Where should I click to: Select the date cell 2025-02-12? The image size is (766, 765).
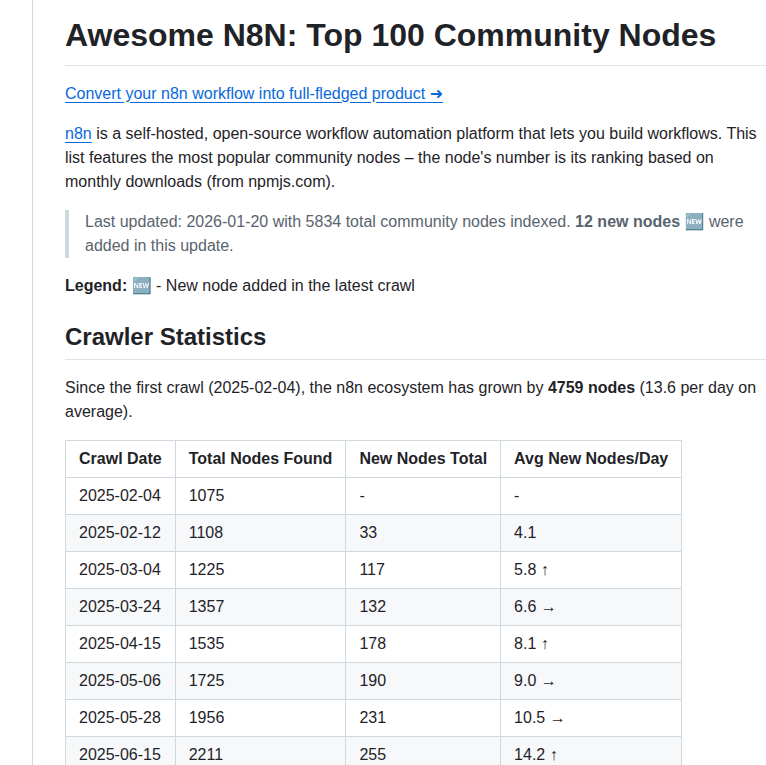pos(120,533)
